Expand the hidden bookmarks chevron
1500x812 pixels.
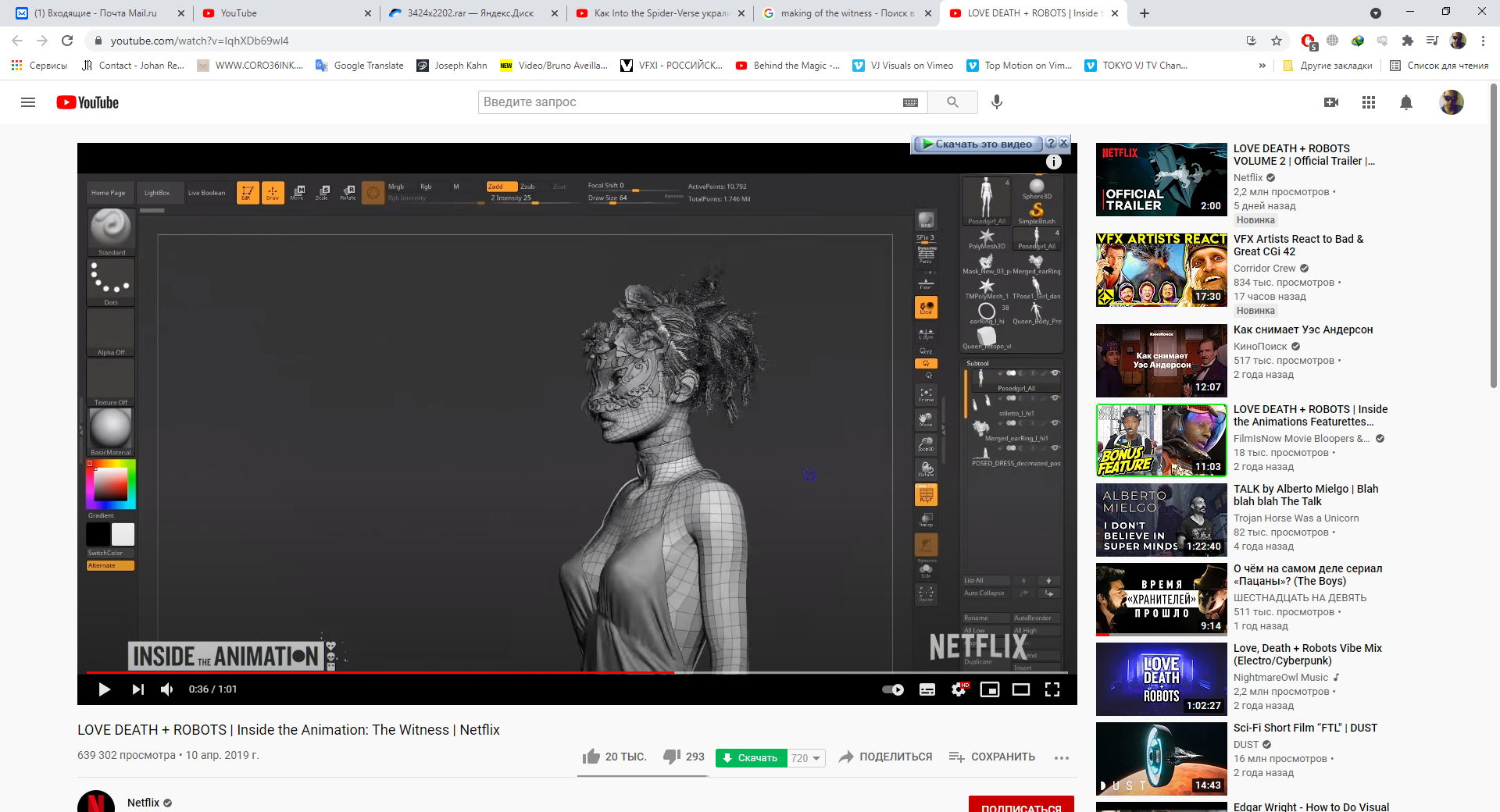1262,66
